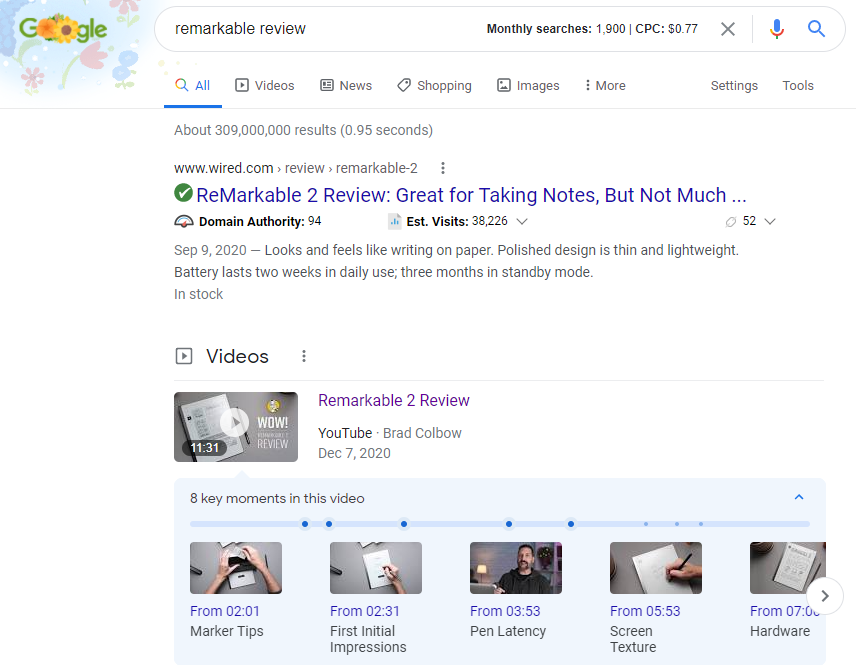The image size is (856, 665).
Task: Click the backlinks link icon next to 52
Action: [730, 221]
